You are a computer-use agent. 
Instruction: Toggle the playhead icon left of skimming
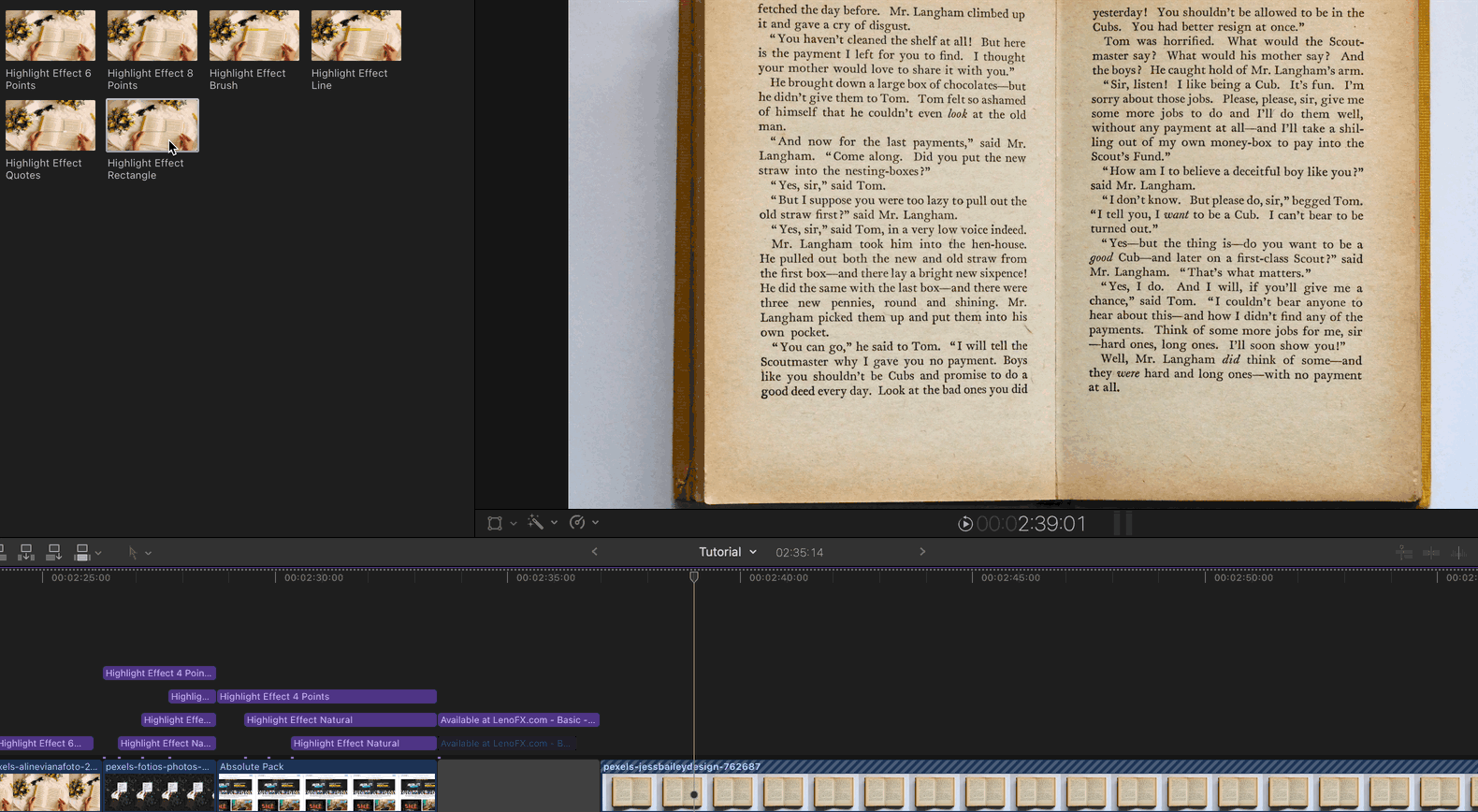tap(1403, 553)
